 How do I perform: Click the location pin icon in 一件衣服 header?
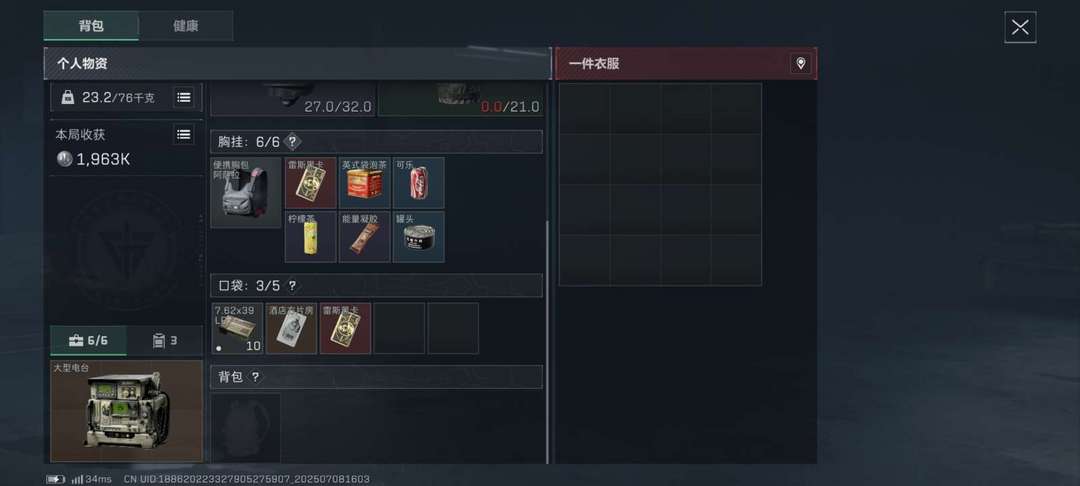800,64
